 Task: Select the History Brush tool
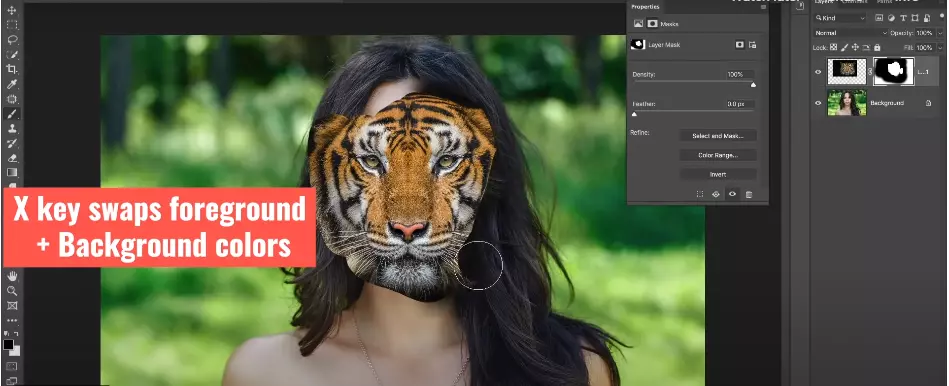[x=11, y=143]
